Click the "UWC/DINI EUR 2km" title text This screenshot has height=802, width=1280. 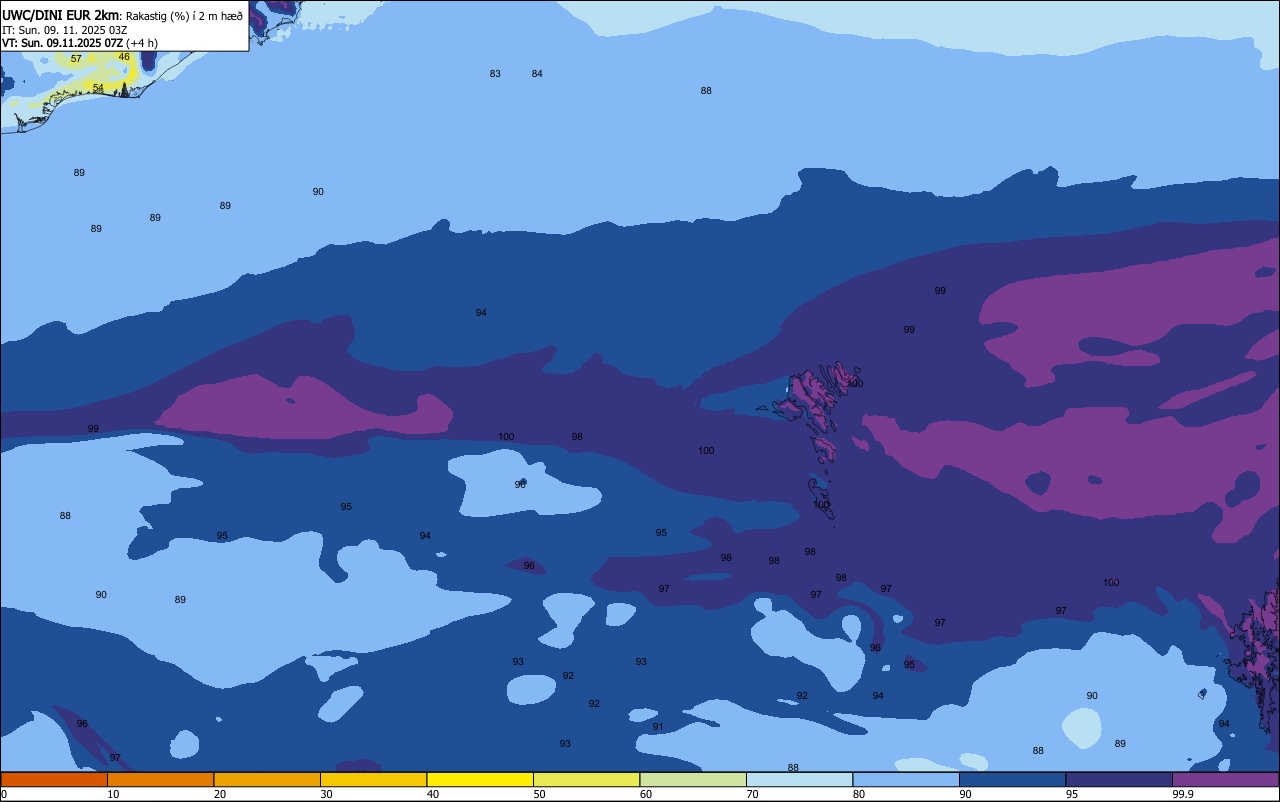coord(60,15)
